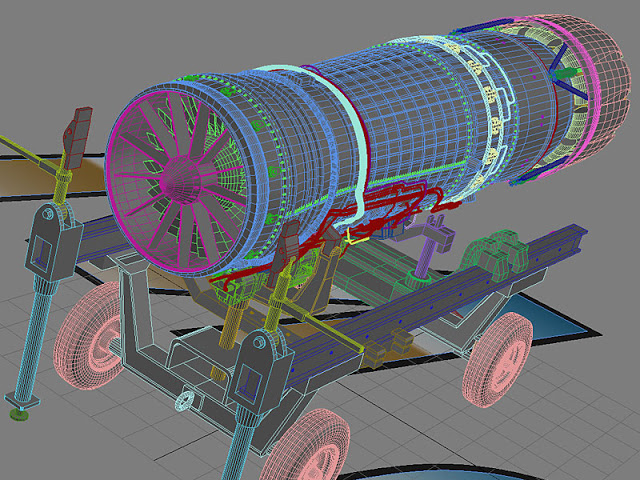Select the purple support bracket beneath engine
The width and height of the screenshot is (640, 480).
427,244
